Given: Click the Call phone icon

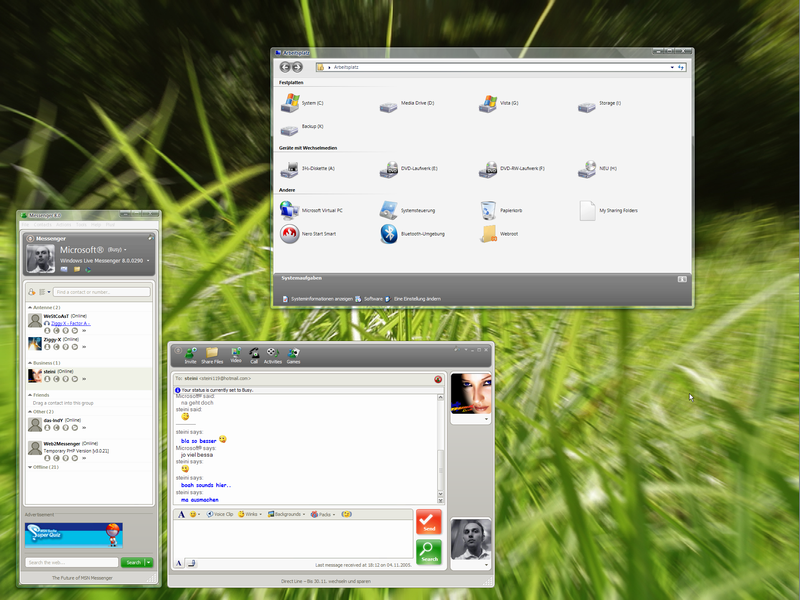Looking at the screenshot, I should tap(254, 354).
